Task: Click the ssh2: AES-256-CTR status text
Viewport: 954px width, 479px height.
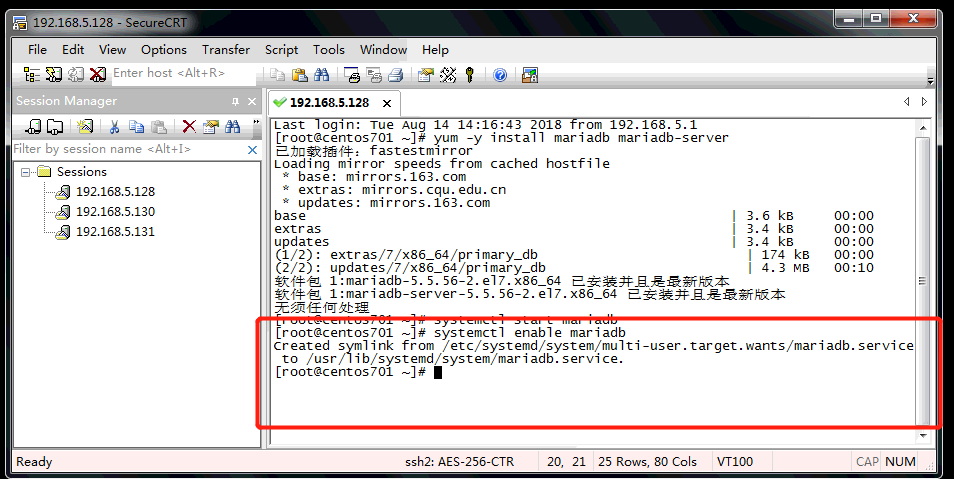Action: point(459,462)
